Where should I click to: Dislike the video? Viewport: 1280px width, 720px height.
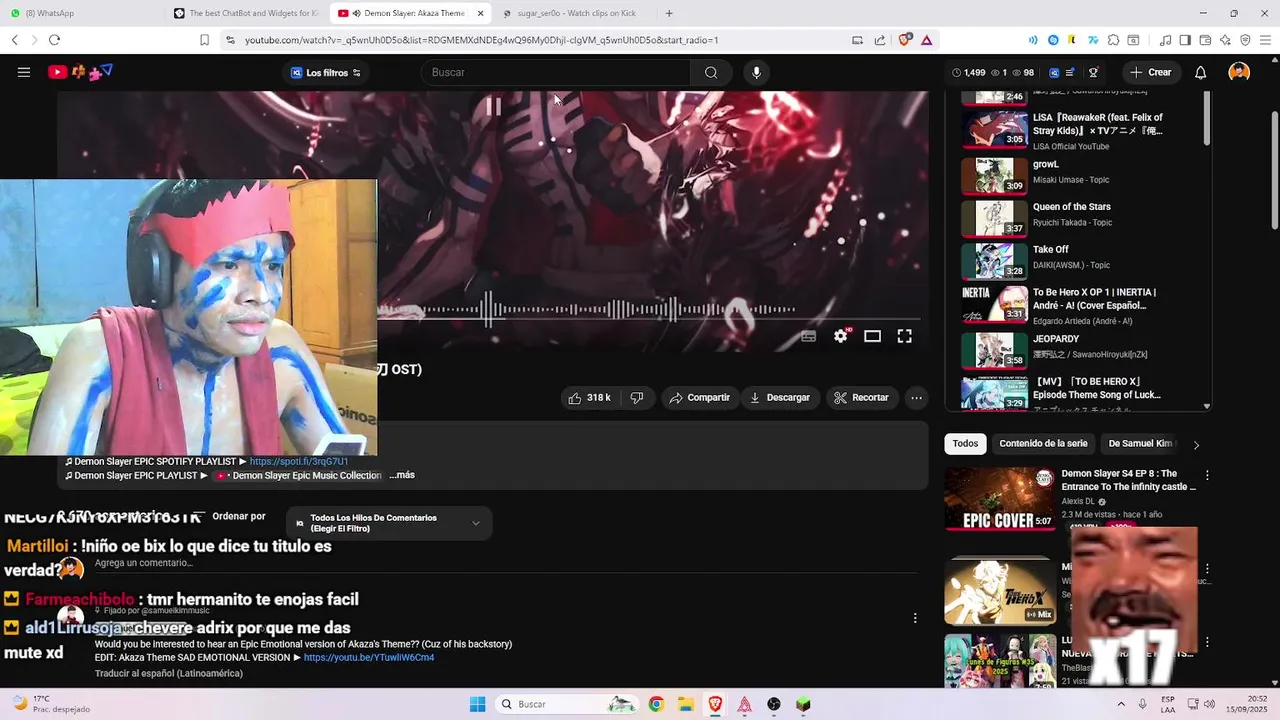pos(636,398)
